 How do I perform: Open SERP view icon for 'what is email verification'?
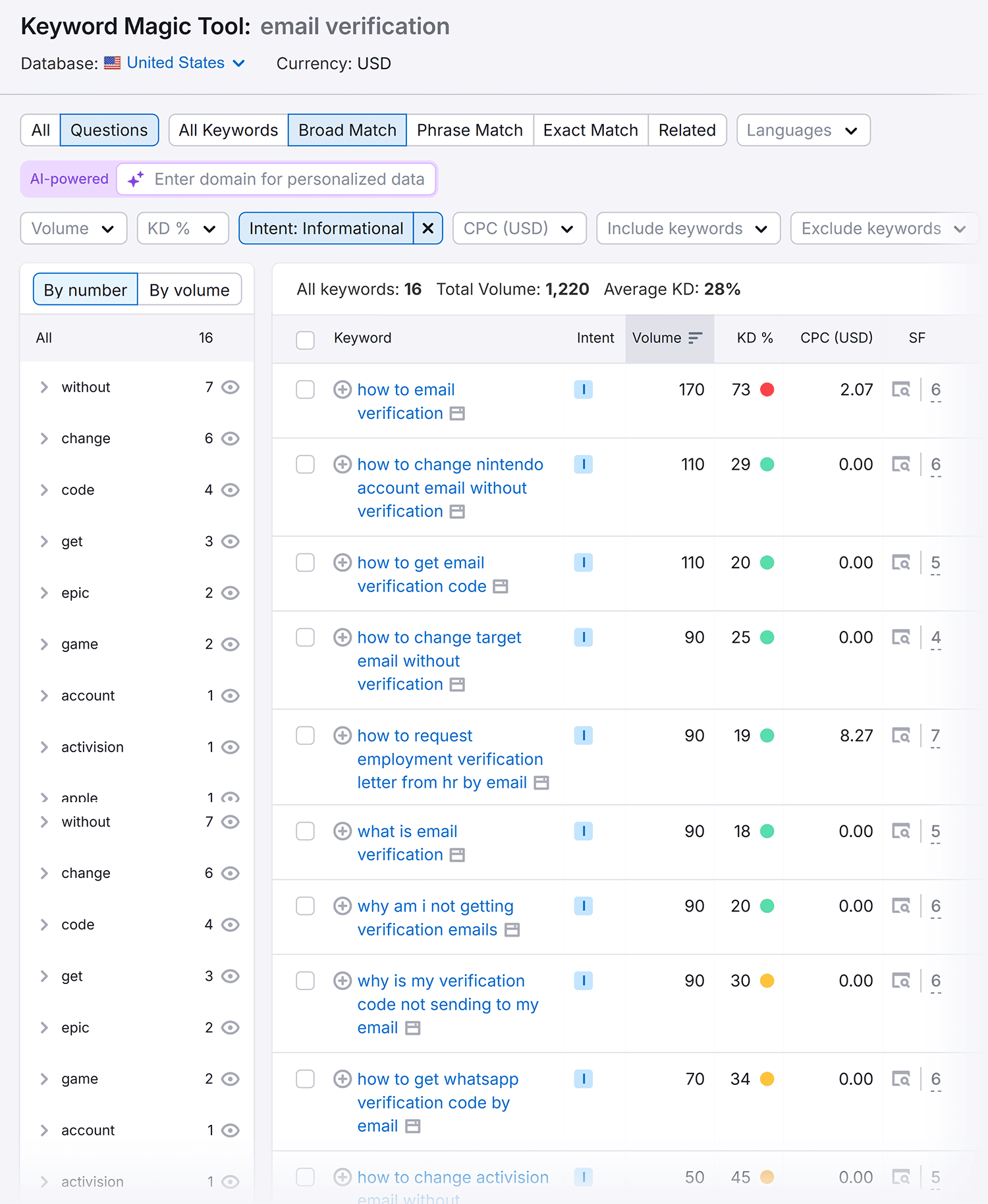click(901, 831)
